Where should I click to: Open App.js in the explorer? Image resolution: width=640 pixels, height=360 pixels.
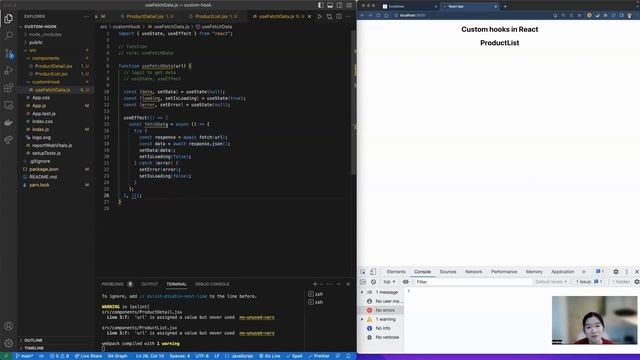39,106
